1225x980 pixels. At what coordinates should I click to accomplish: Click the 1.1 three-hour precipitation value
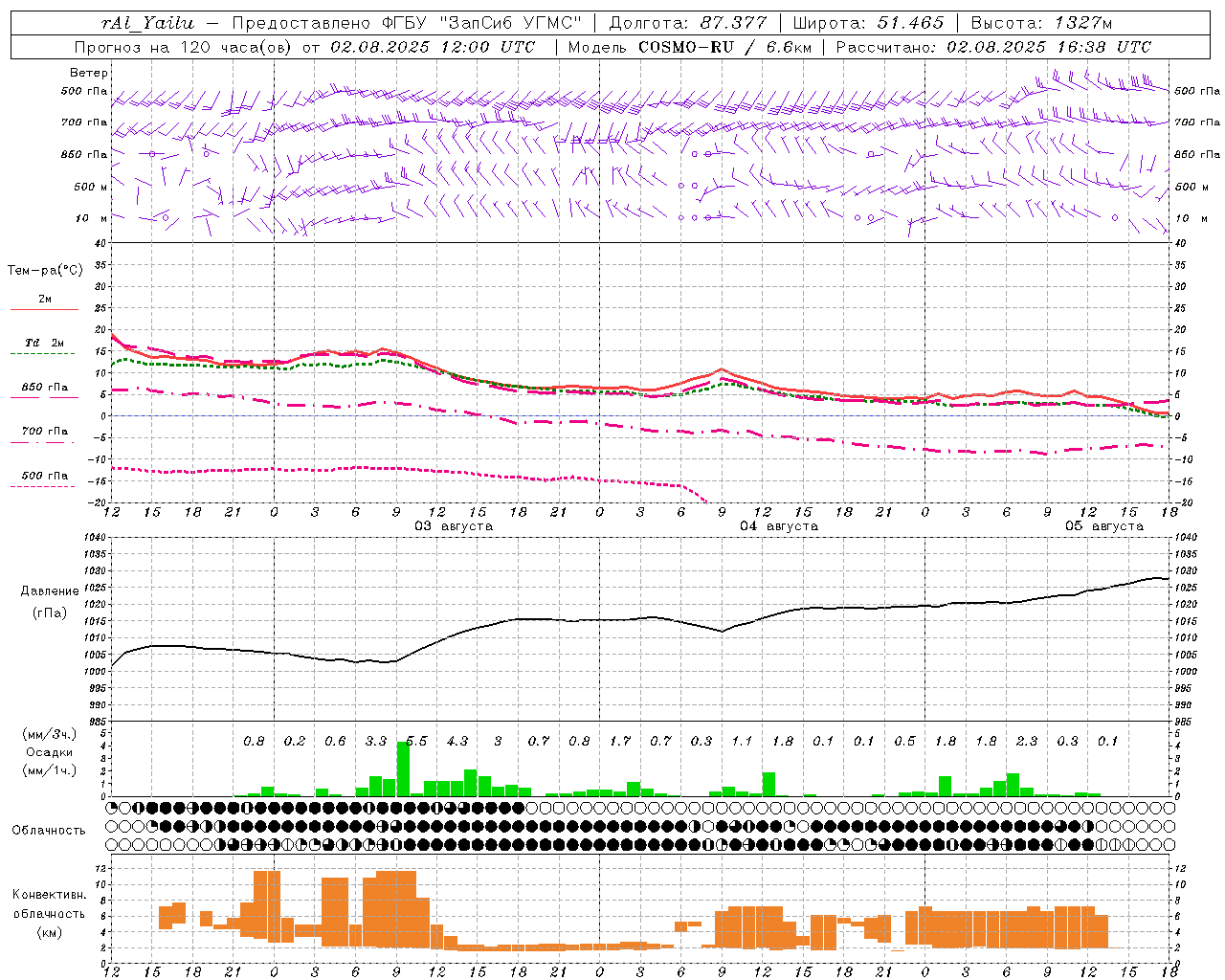[x=742, y=742]
